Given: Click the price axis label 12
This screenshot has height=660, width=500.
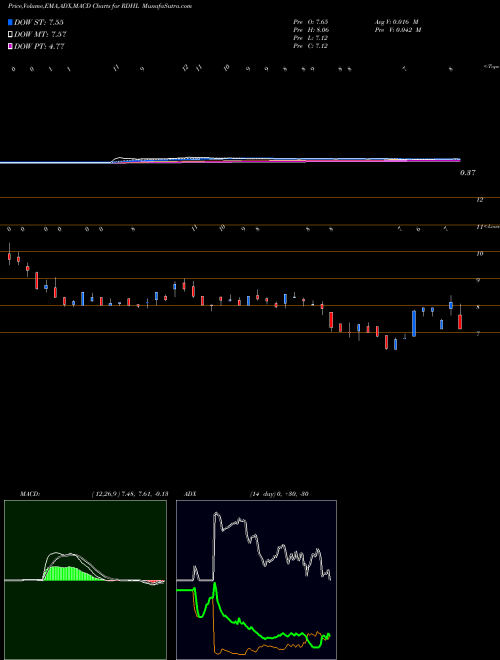Looking at the screenshot, I should (480, 200).
